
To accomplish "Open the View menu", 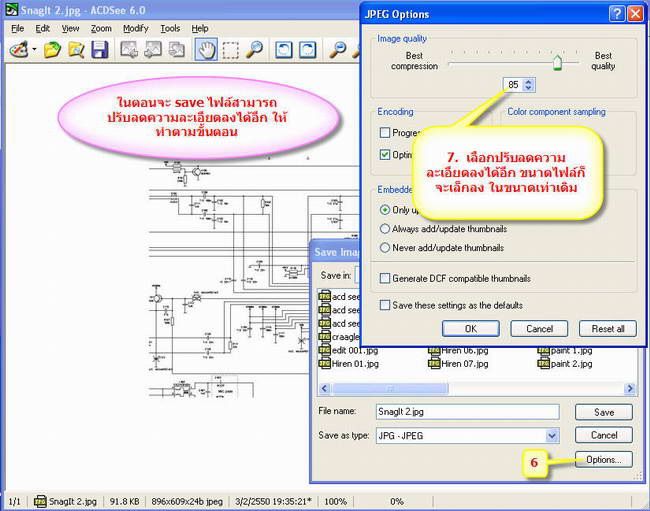I will click(x=70, y=28).
